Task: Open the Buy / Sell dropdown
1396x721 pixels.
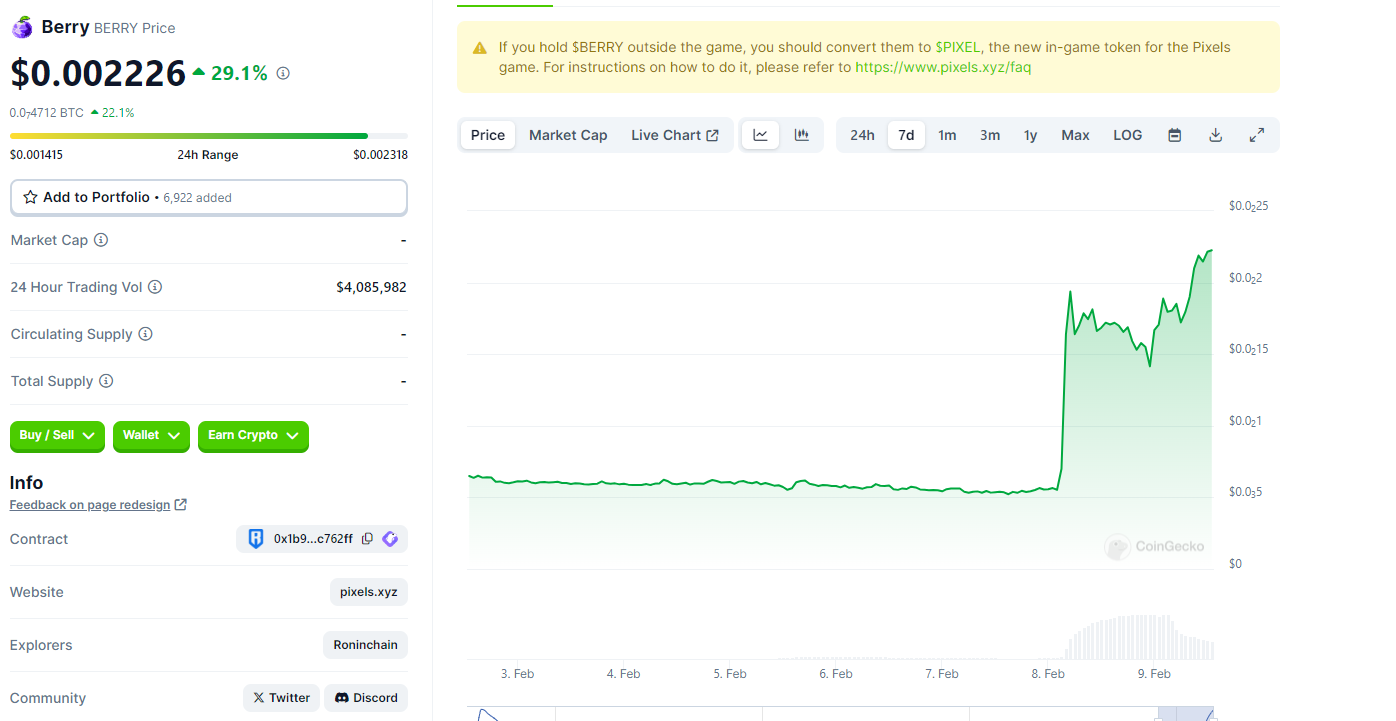Action: 57,436
